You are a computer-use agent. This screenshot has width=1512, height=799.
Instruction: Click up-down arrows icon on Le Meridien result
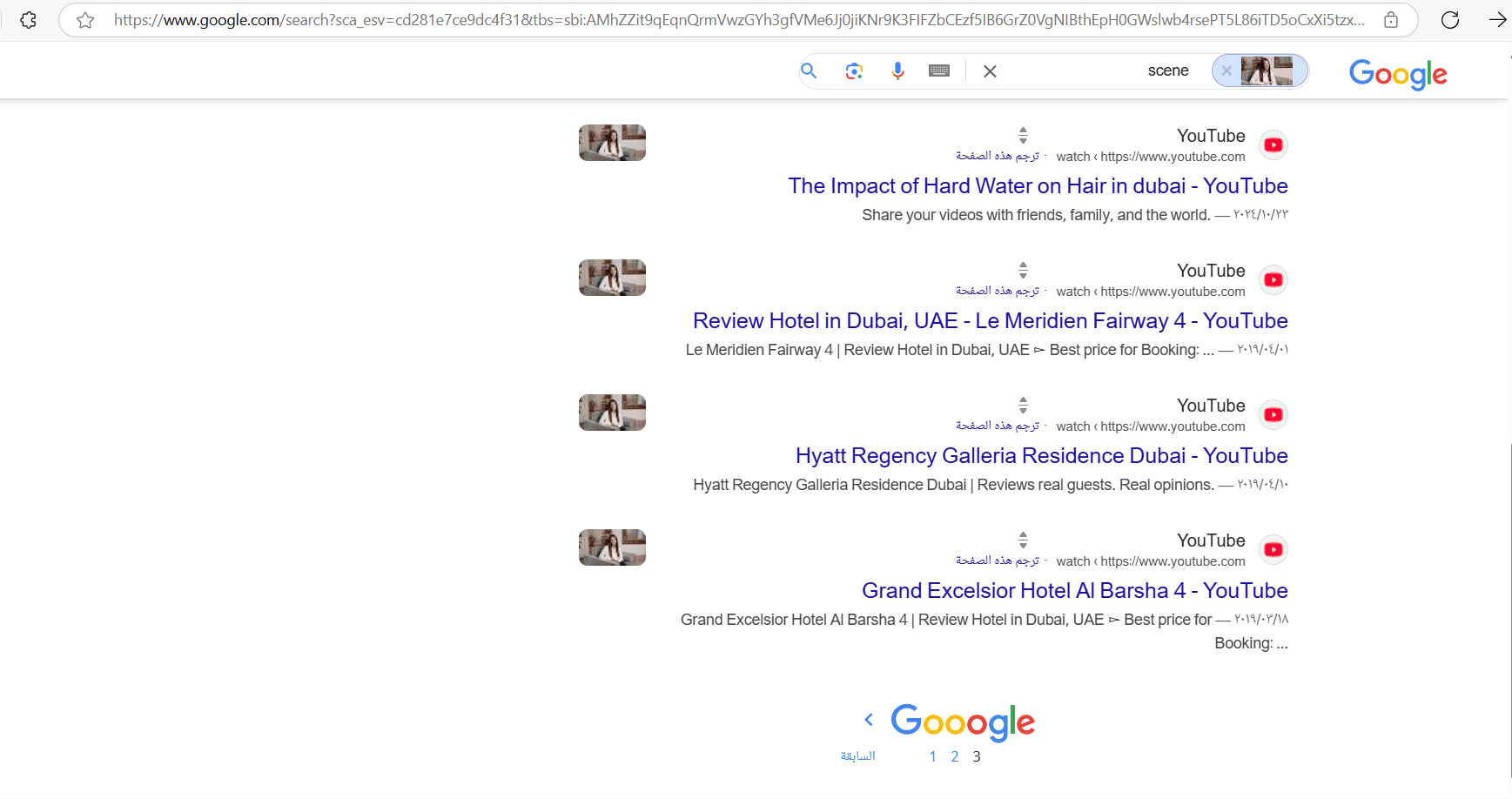coord(1024,270)
